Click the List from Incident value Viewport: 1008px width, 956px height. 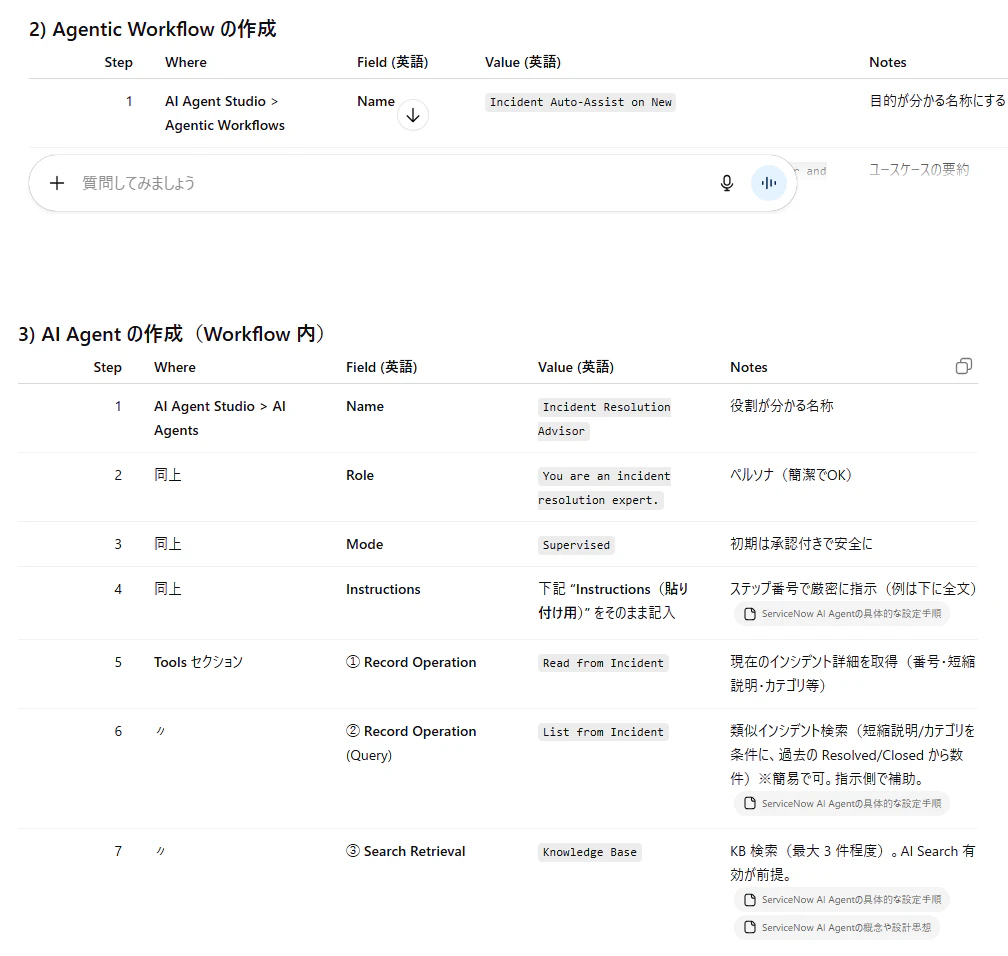tap(603, 732)
